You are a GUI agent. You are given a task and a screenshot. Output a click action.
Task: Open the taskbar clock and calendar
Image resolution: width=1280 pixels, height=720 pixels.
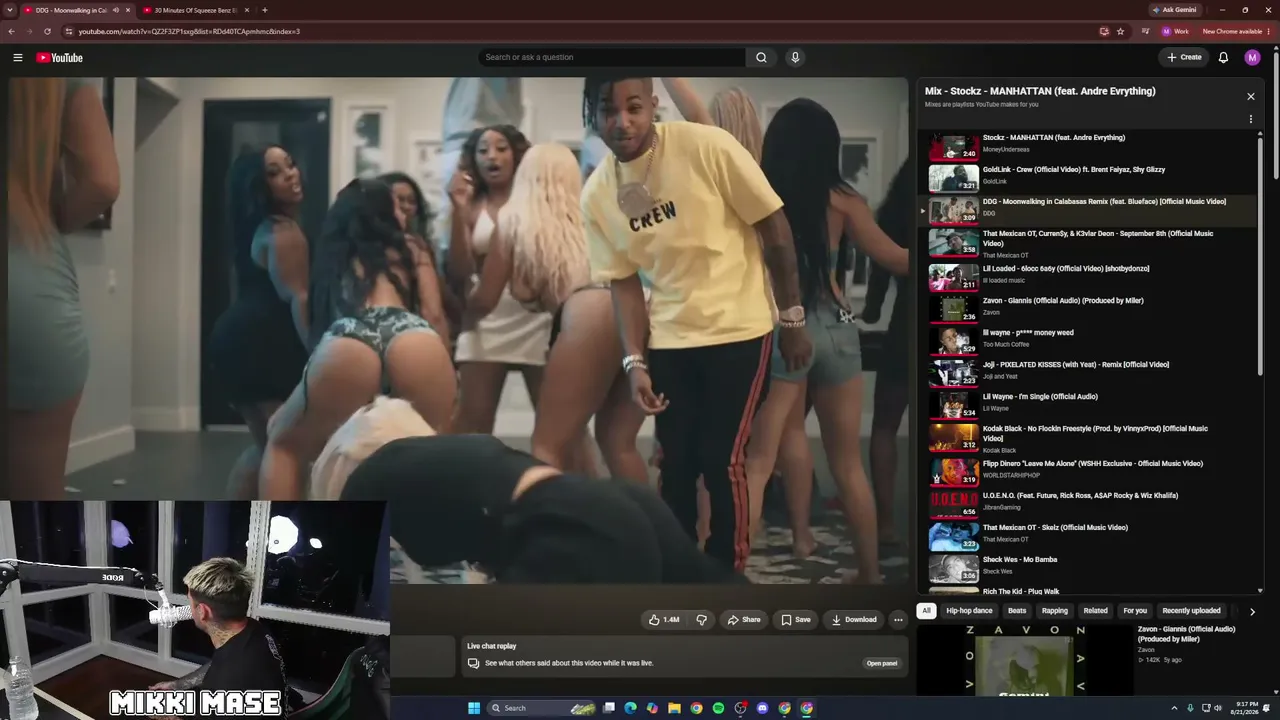[x=1246, y=708]
